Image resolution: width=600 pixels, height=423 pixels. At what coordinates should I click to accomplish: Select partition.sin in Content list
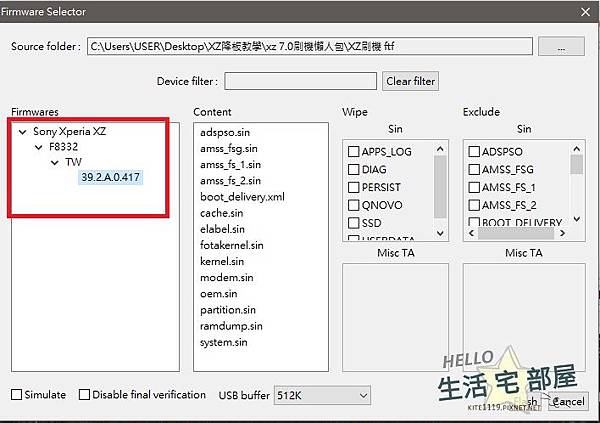pyautogui.click(x=228, y=310)
